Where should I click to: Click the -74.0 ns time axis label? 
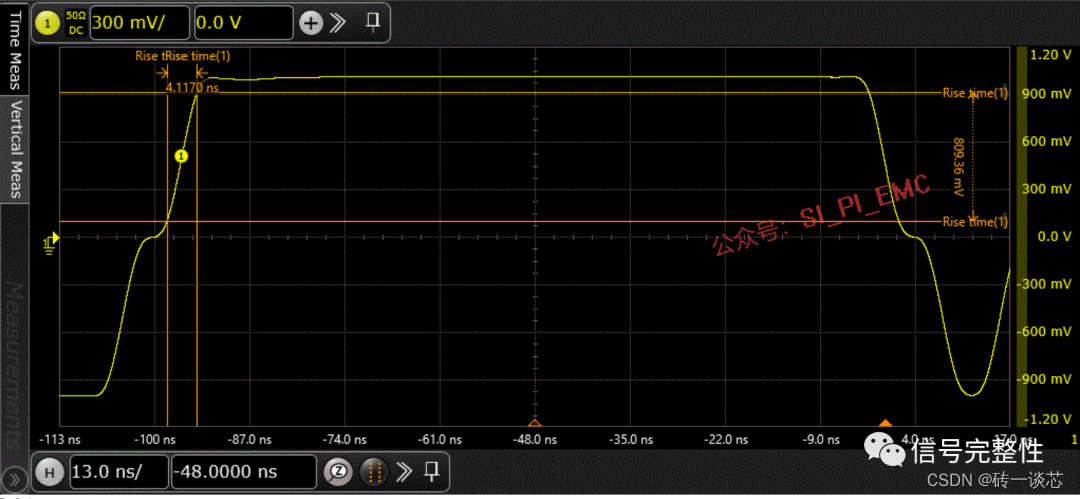point(346,439)
